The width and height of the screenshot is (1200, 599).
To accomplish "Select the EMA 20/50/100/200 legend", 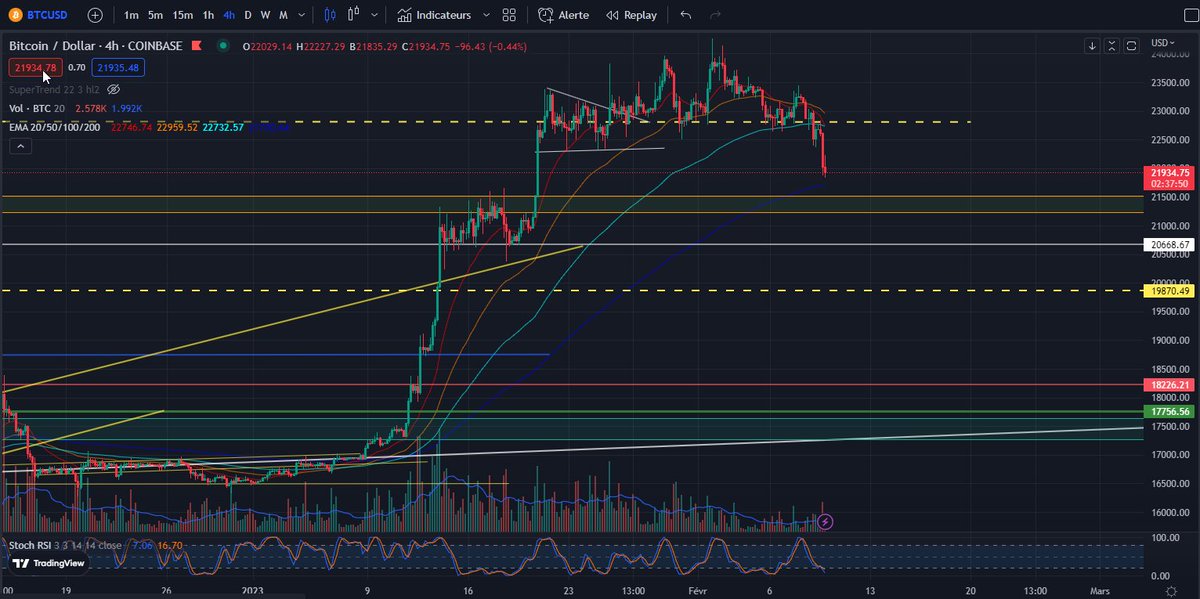I will [x=57, y=128].
